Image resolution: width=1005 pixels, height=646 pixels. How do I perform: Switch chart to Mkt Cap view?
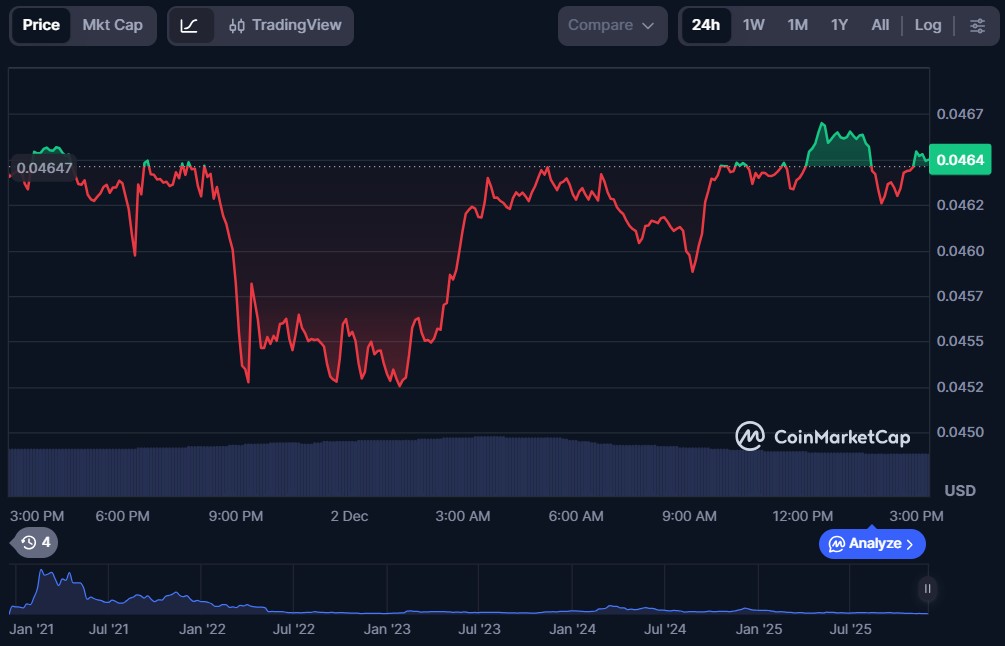pyautogui.click(x=112, y=25)
